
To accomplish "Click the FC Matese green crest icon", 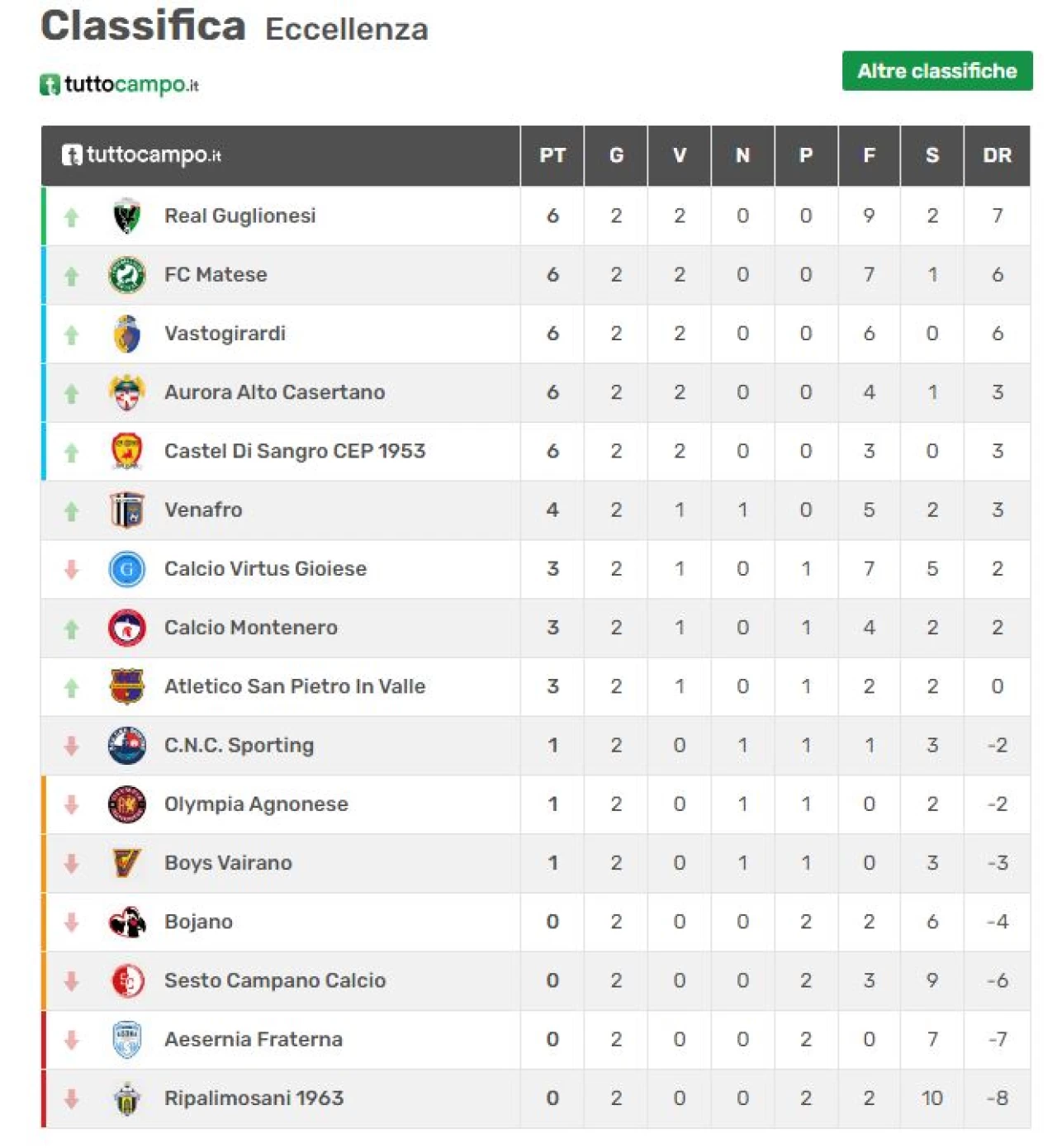I will (126, 275).
